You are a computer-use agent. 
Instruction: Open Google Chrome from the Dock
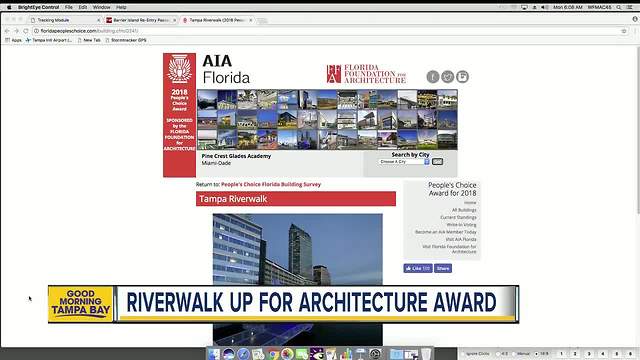click(x=273, y=354)
